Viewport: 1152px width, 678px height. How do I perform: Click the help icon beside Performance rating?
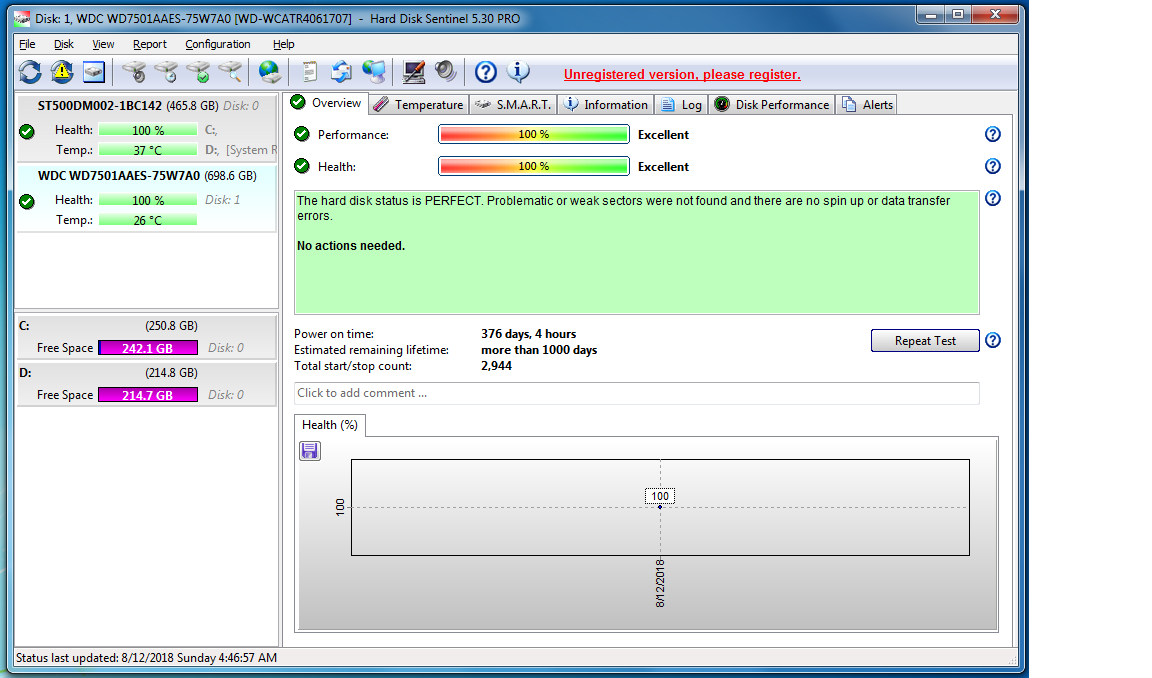pos(992,135)
